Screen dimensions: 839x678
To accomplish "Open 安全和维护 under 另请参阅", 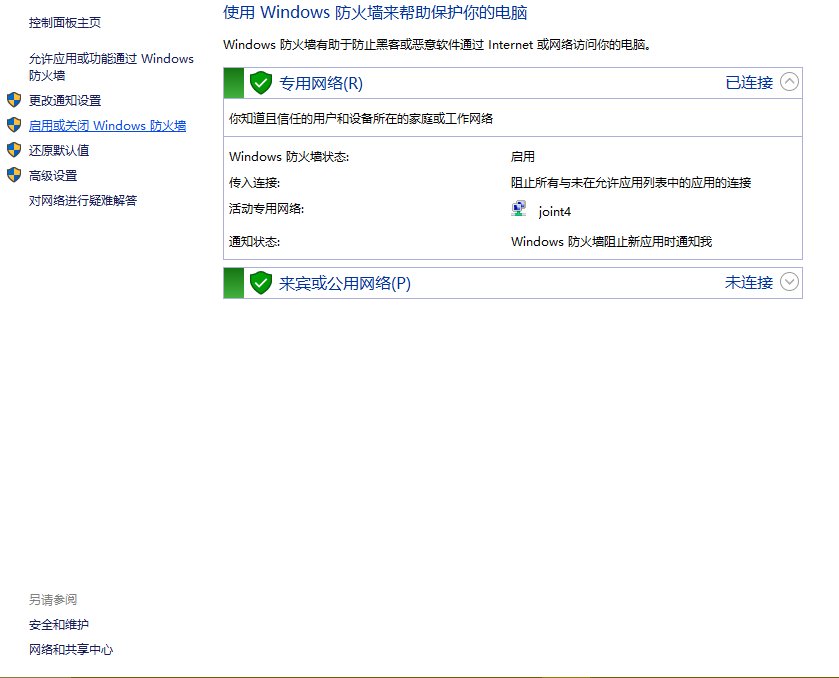I will coord(58,624).
